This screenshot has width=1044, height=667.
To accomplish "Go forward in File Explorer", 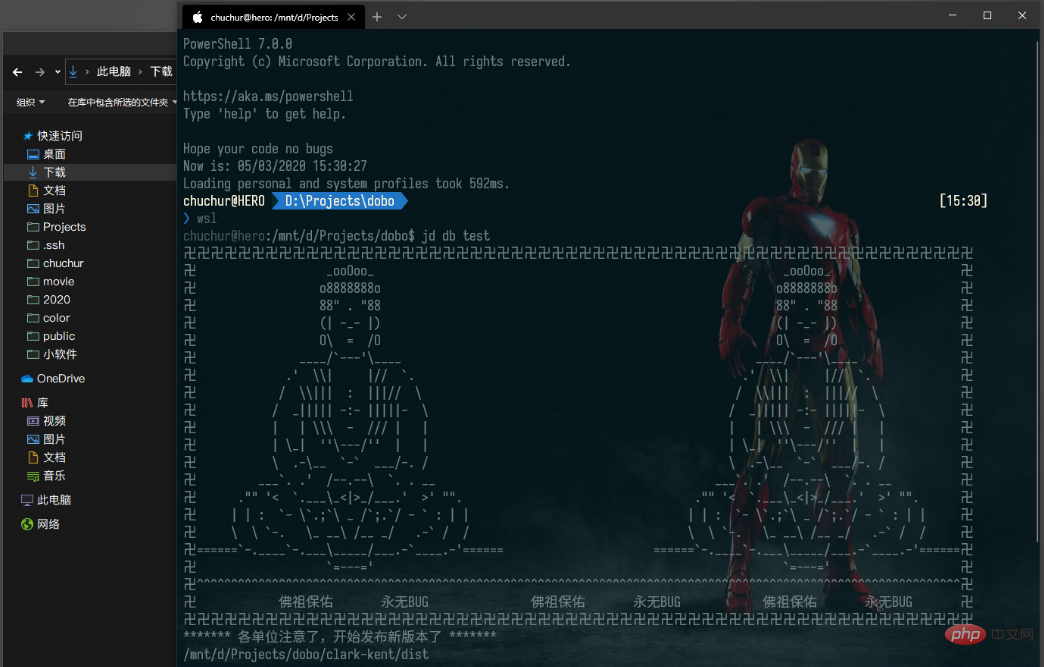I will [x=40, y=72].
